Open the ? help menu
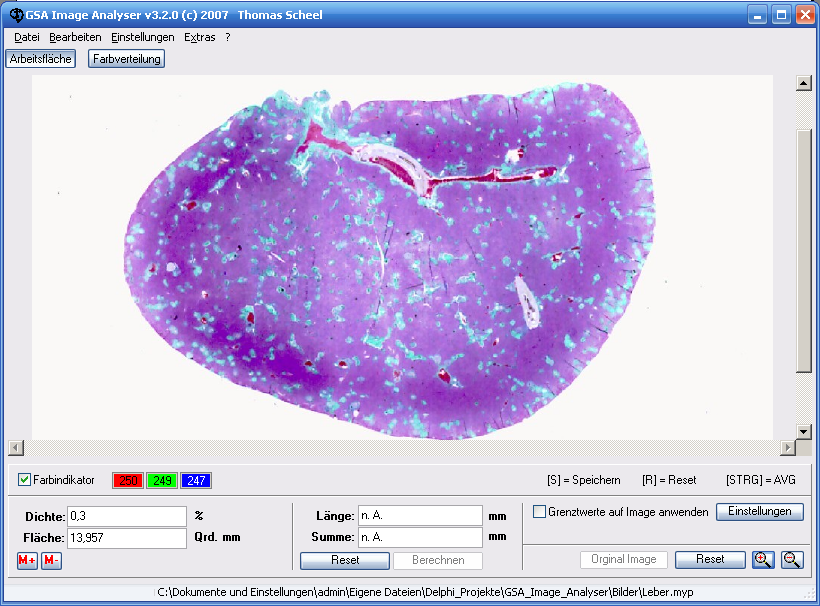Image resolution: width=820 pixels, height=606 pixels. coord(228,37)
